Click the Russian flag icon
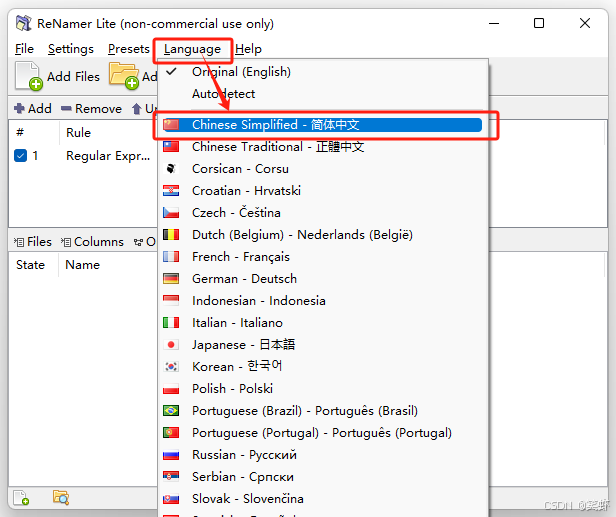Viewport: 616px width, 517px height. (x=171, y=455)
